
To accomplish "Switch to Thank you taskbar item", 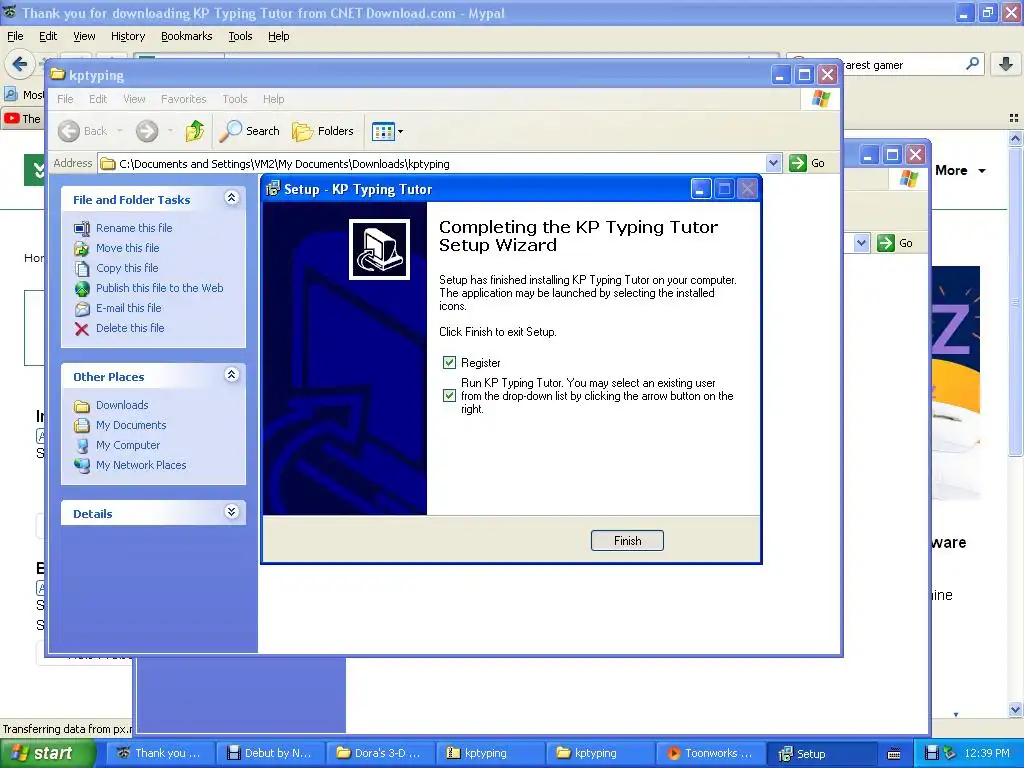I will click(x=159, y=753).
